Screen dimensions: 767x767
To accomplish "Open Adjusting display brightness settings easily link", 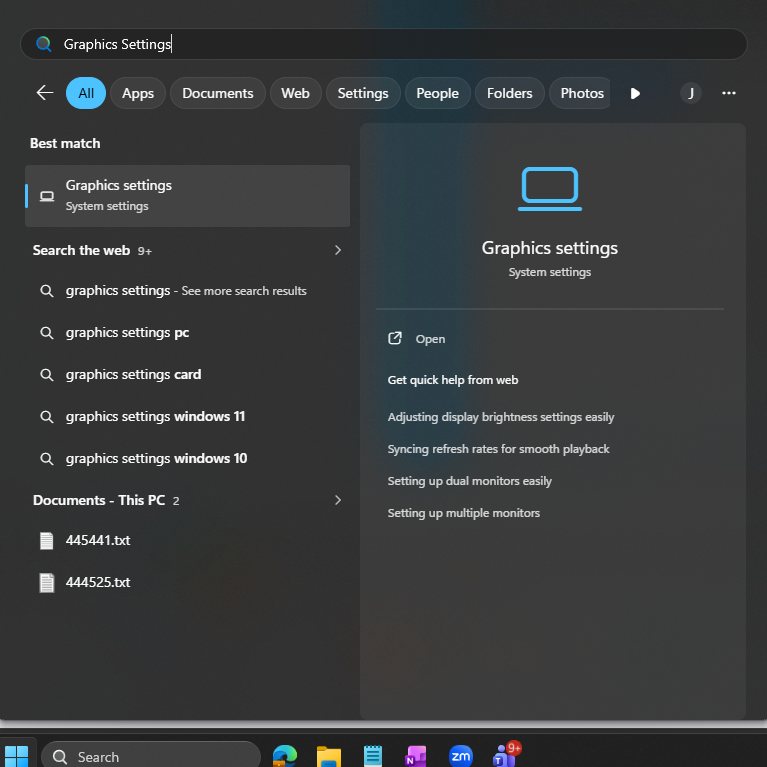I will coord(501,417).
